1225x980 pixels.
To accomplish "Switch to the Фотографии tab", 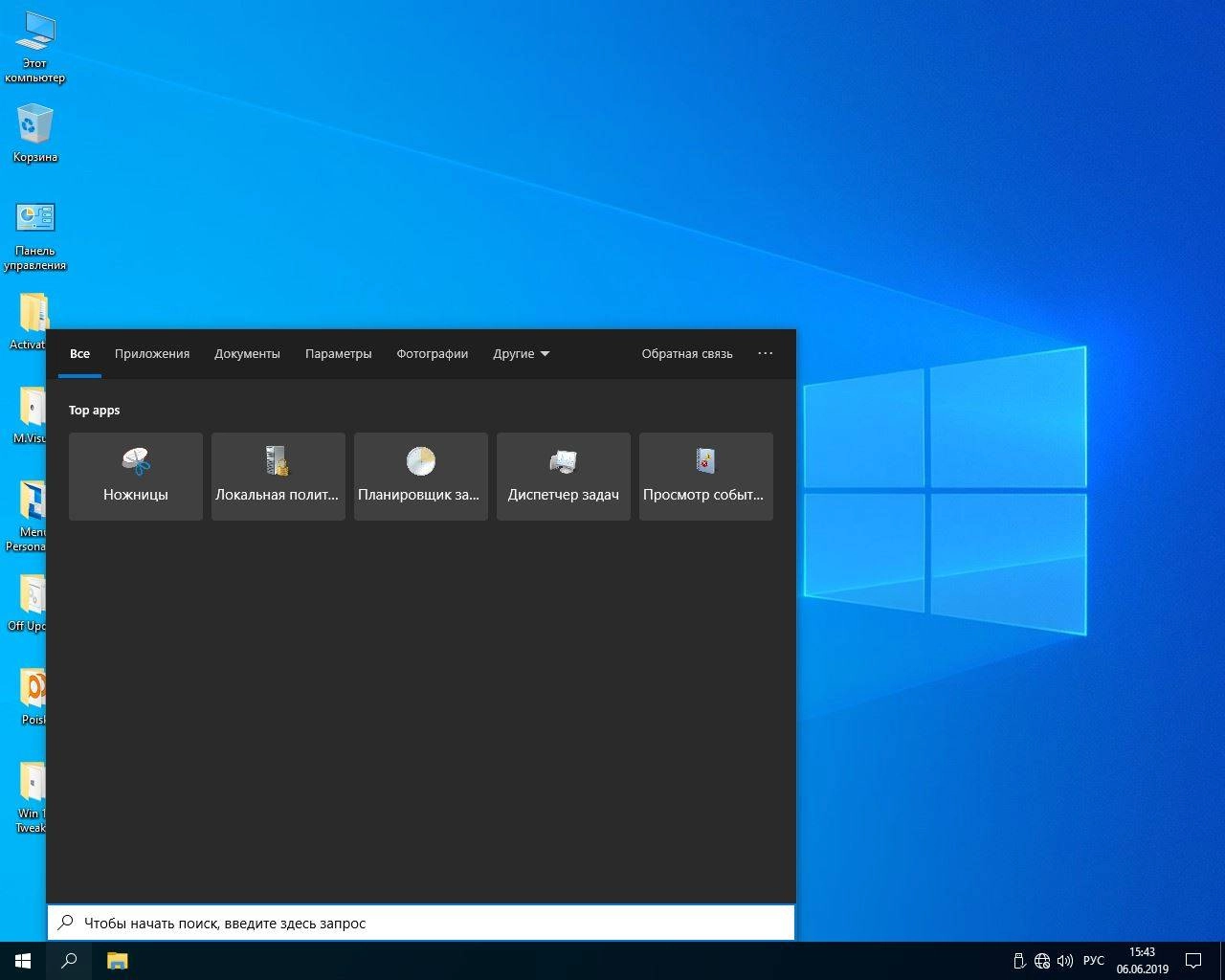I will pyautogui.click(x=433, y=353).
